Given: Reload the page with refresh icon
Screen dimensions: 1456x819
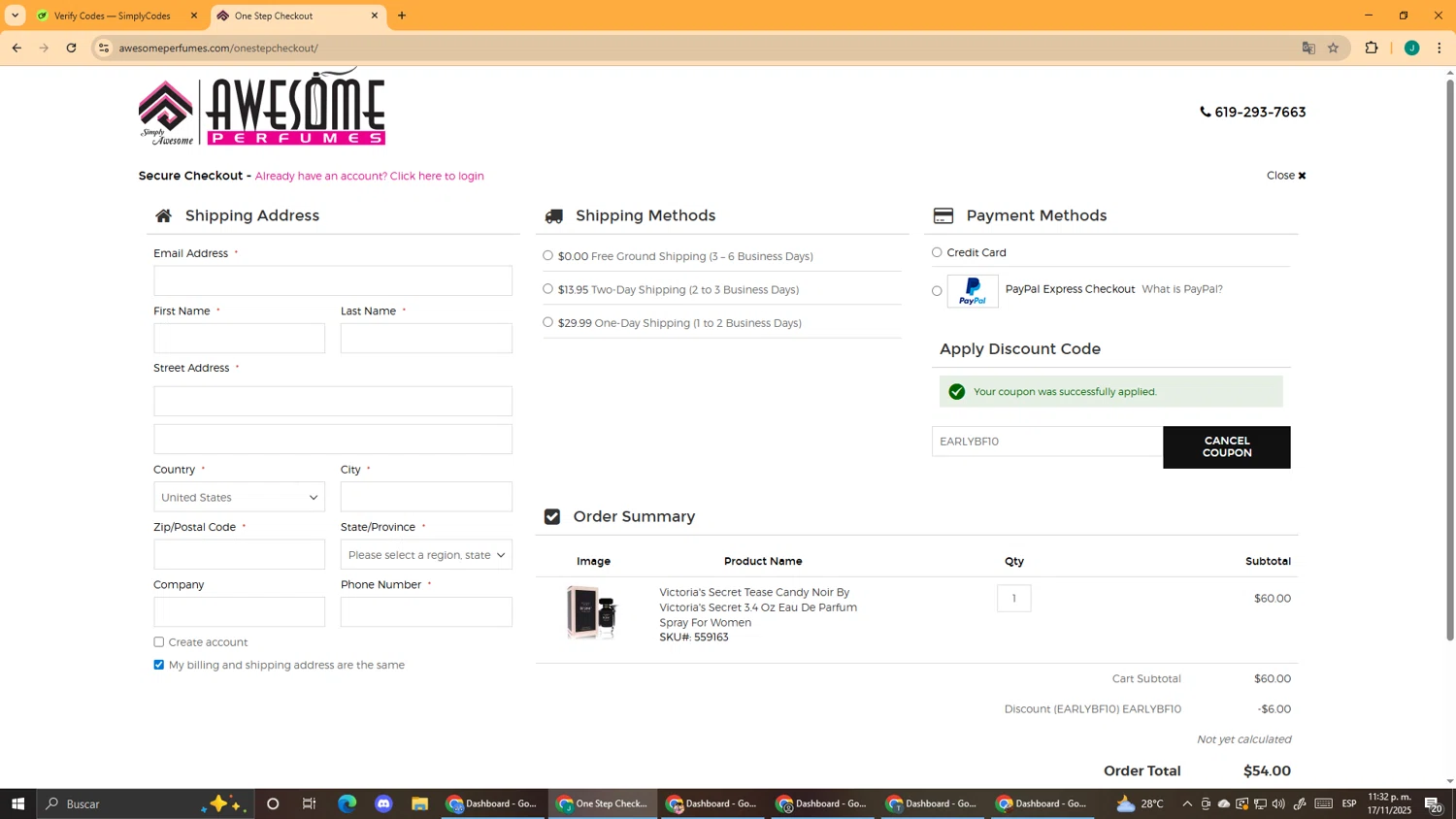Looking at the screenshot, I should coord(72,48).
